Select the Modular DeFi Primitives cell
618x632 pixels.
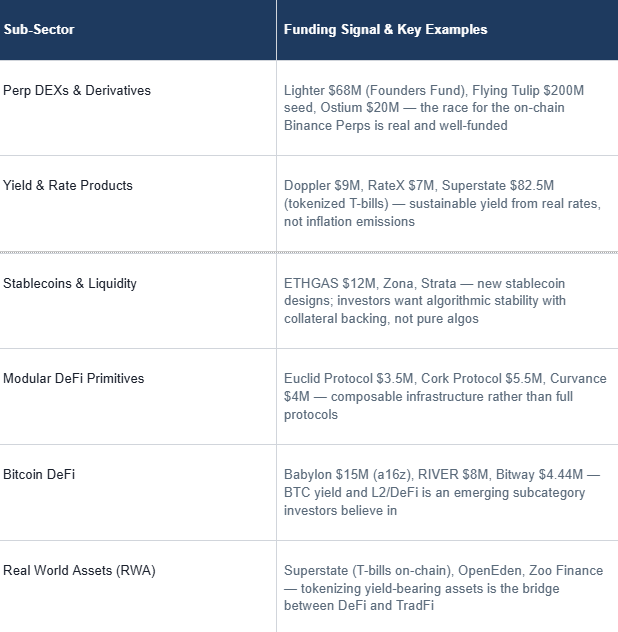coord(74,378)
